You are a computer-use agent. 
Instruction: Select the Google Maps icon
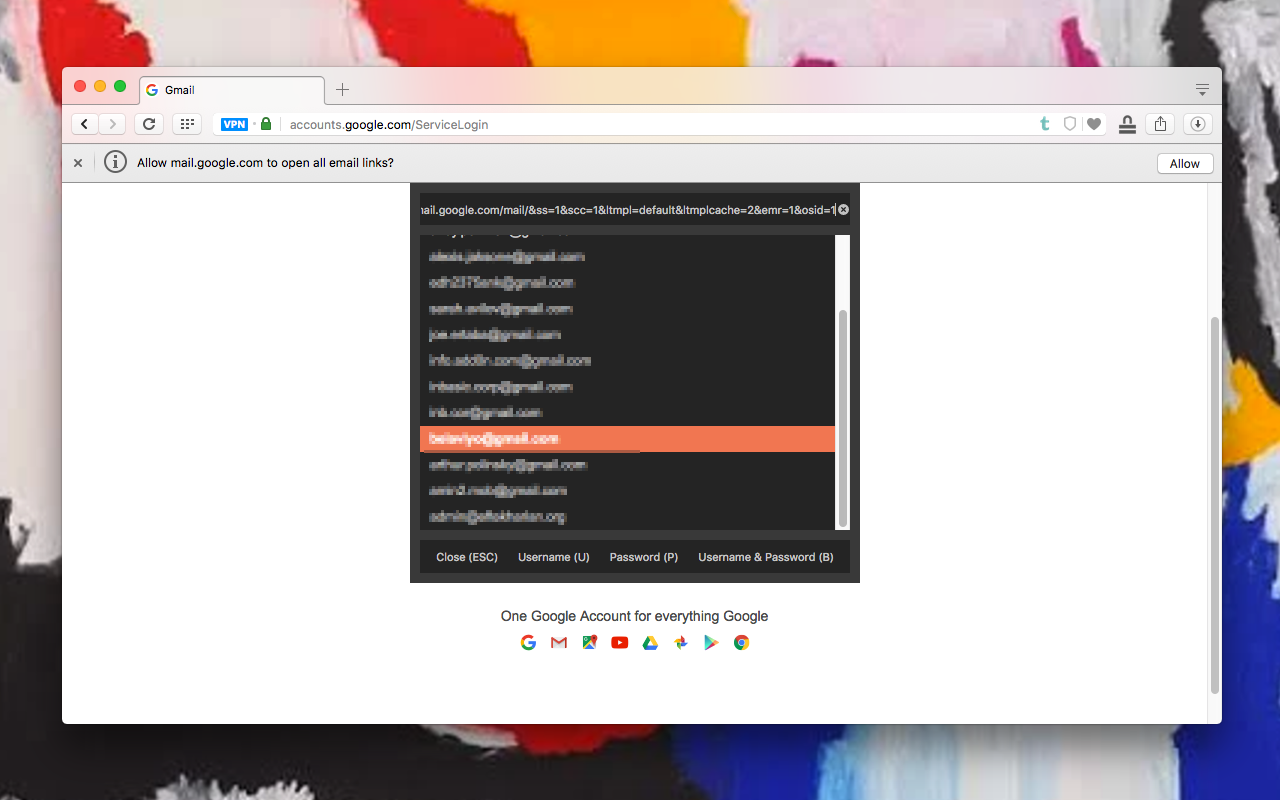point(589,642)
